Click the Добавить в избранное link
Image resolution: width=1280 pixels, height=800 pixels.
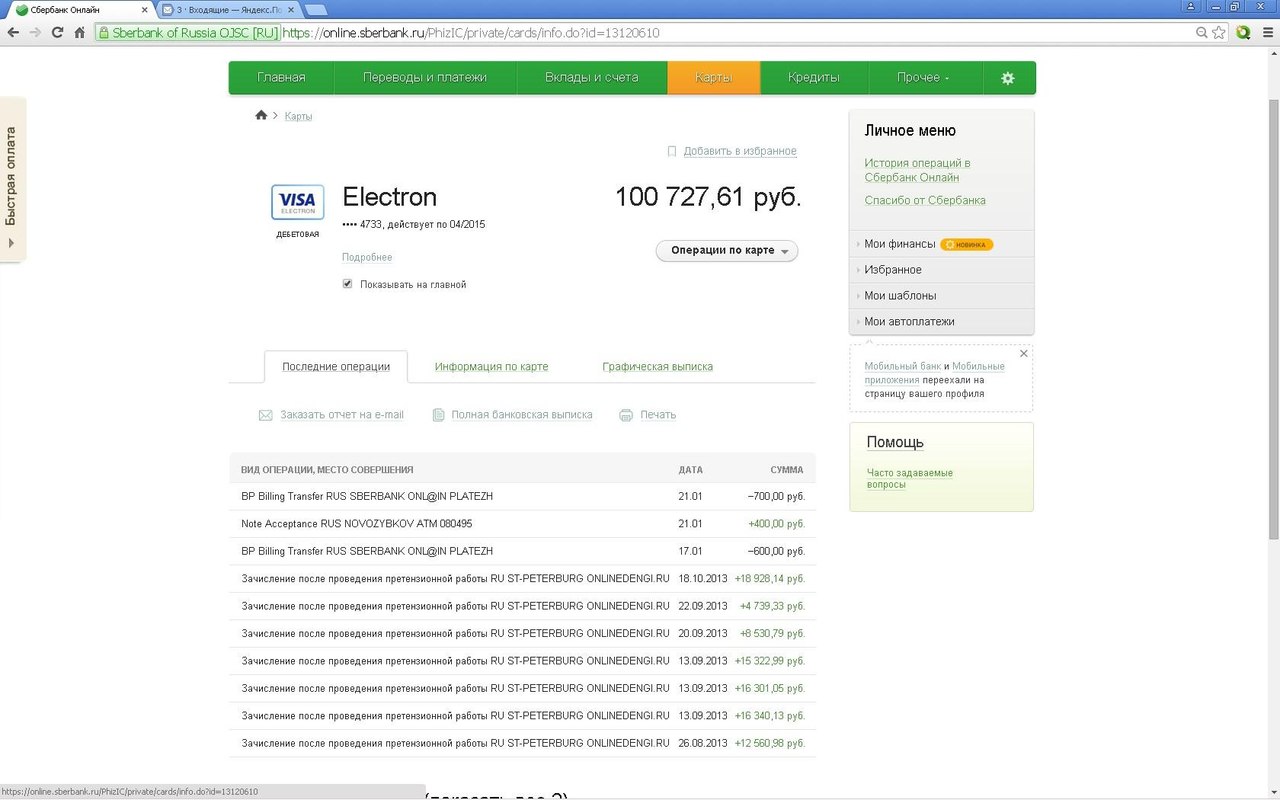tap(739, 151)
